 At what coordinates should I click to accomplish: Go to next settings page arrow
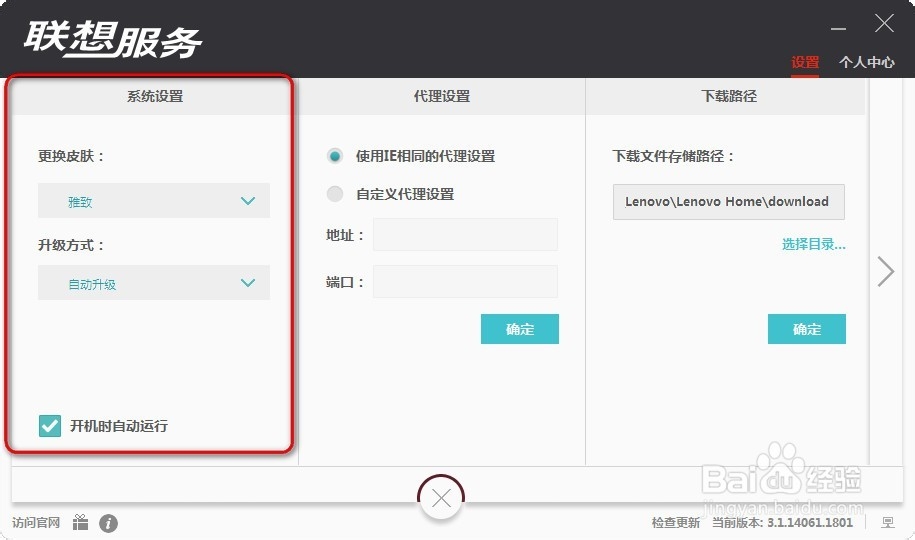point(885,271)
